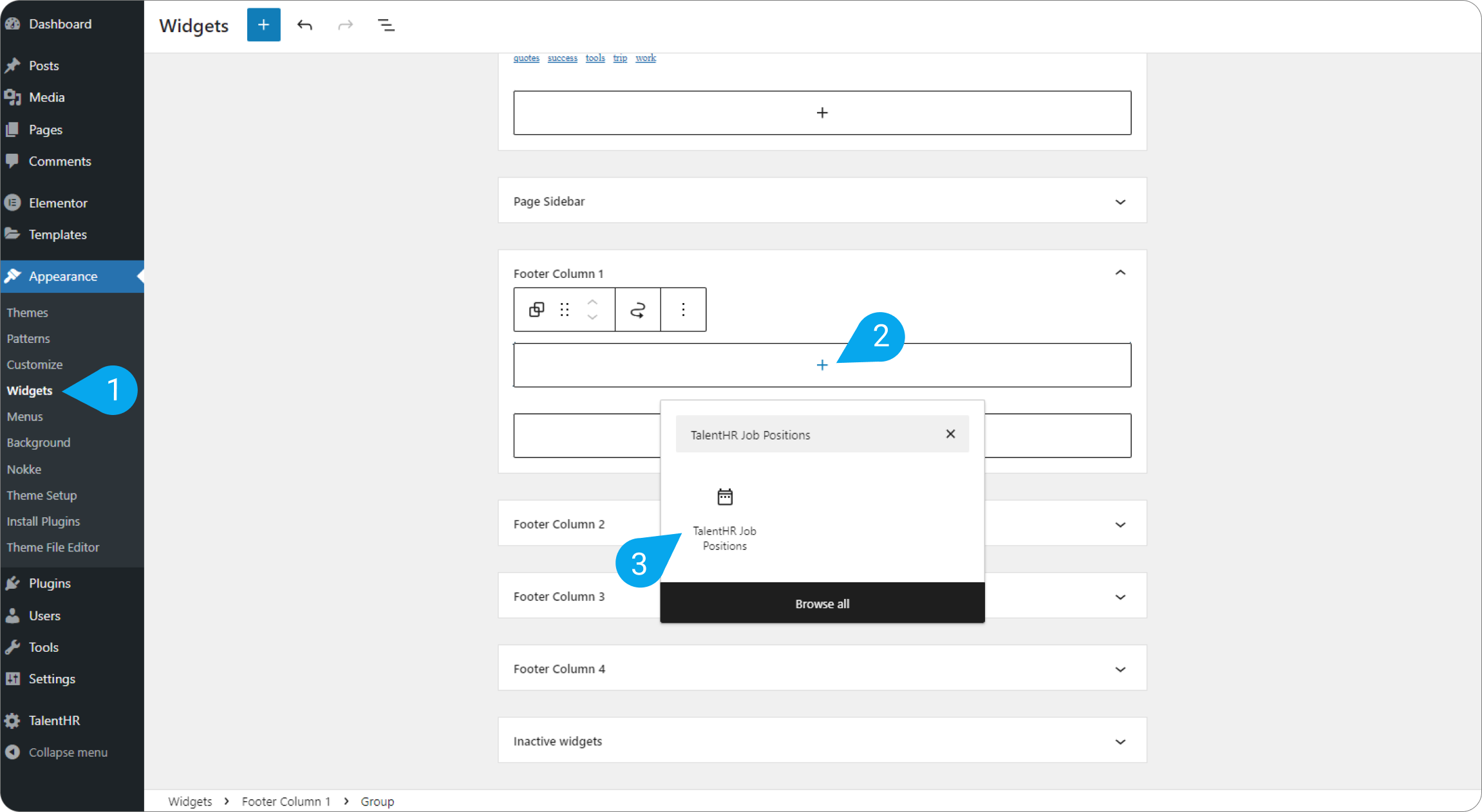Collapse the Footer Column 1 area

pyautogui.click(x=1120, y=273)
